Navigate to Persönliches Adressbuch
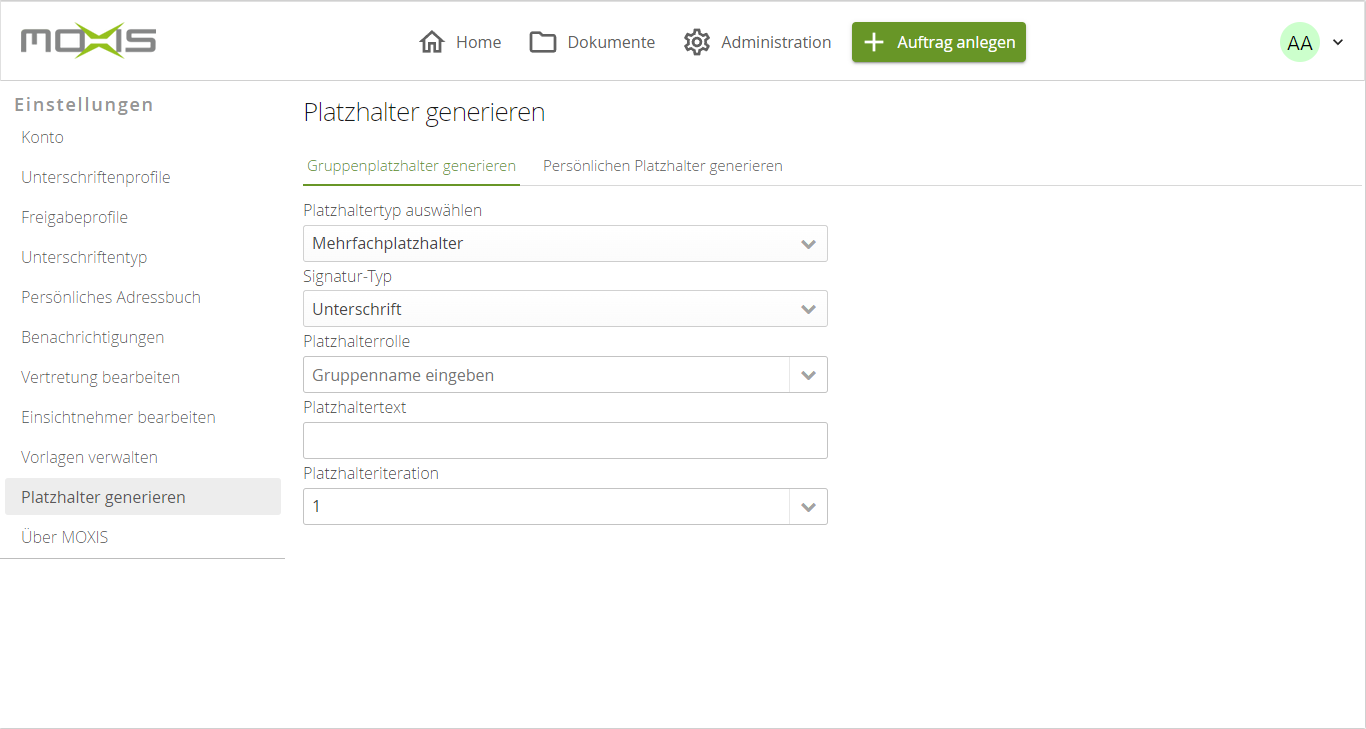1366x729 pixels. 111,297
